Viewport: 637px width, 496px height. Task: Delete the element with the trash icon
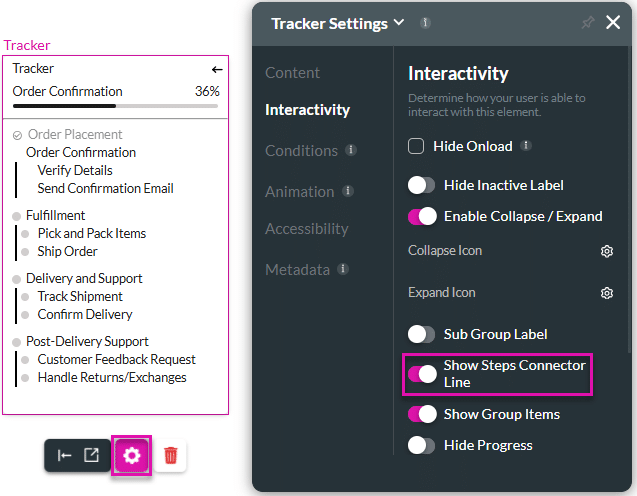(171, 456)
